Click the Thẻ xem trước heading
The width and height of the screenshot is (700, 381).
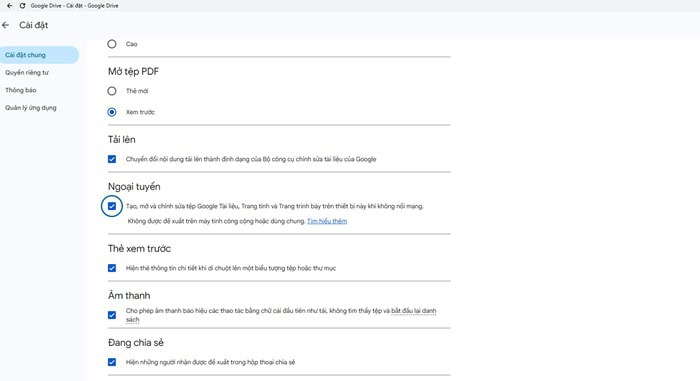[x=139, y=249]
